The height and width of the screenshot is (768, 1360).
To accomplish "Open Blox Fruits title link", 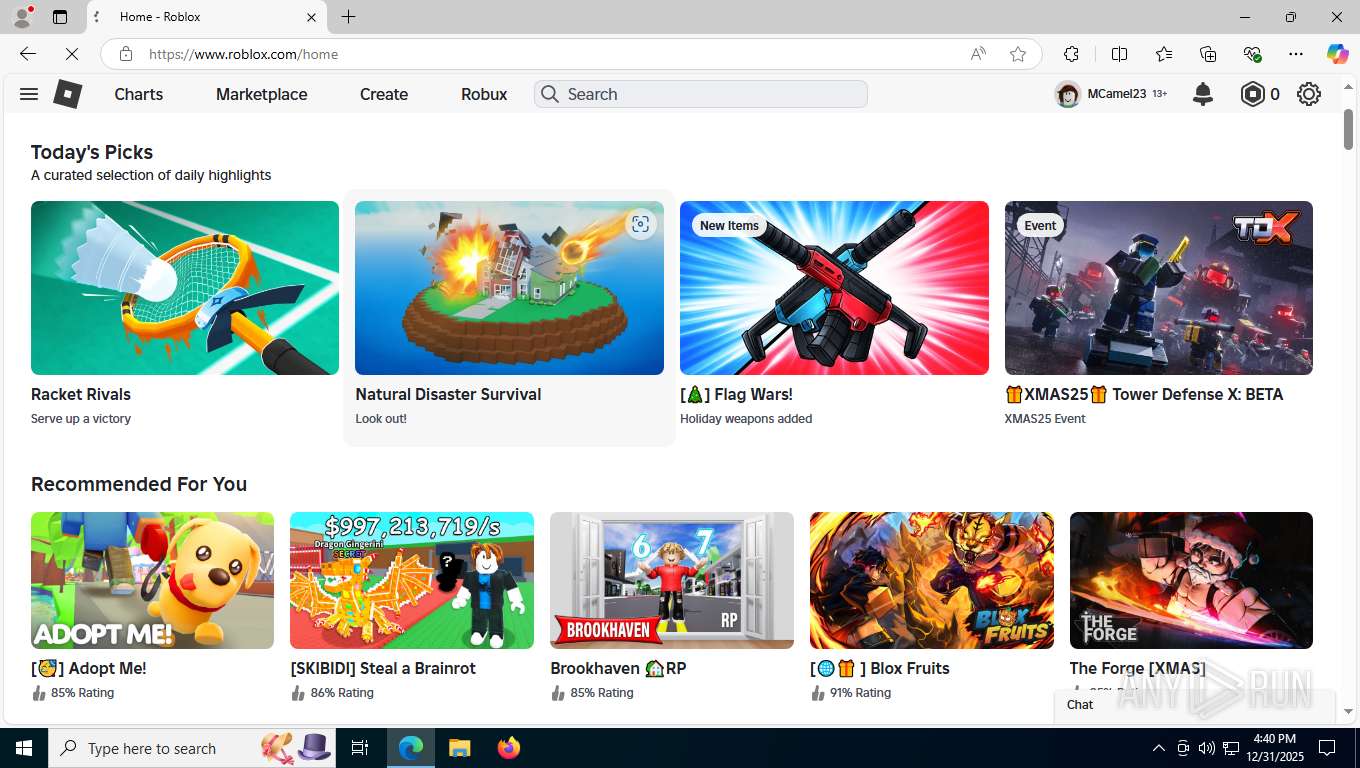I will (x=880, y=668).
